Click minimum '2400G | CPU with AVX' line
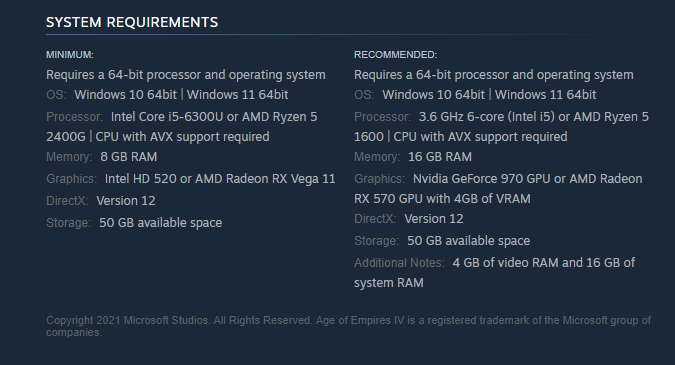The image size is (675, 365). 158,137
